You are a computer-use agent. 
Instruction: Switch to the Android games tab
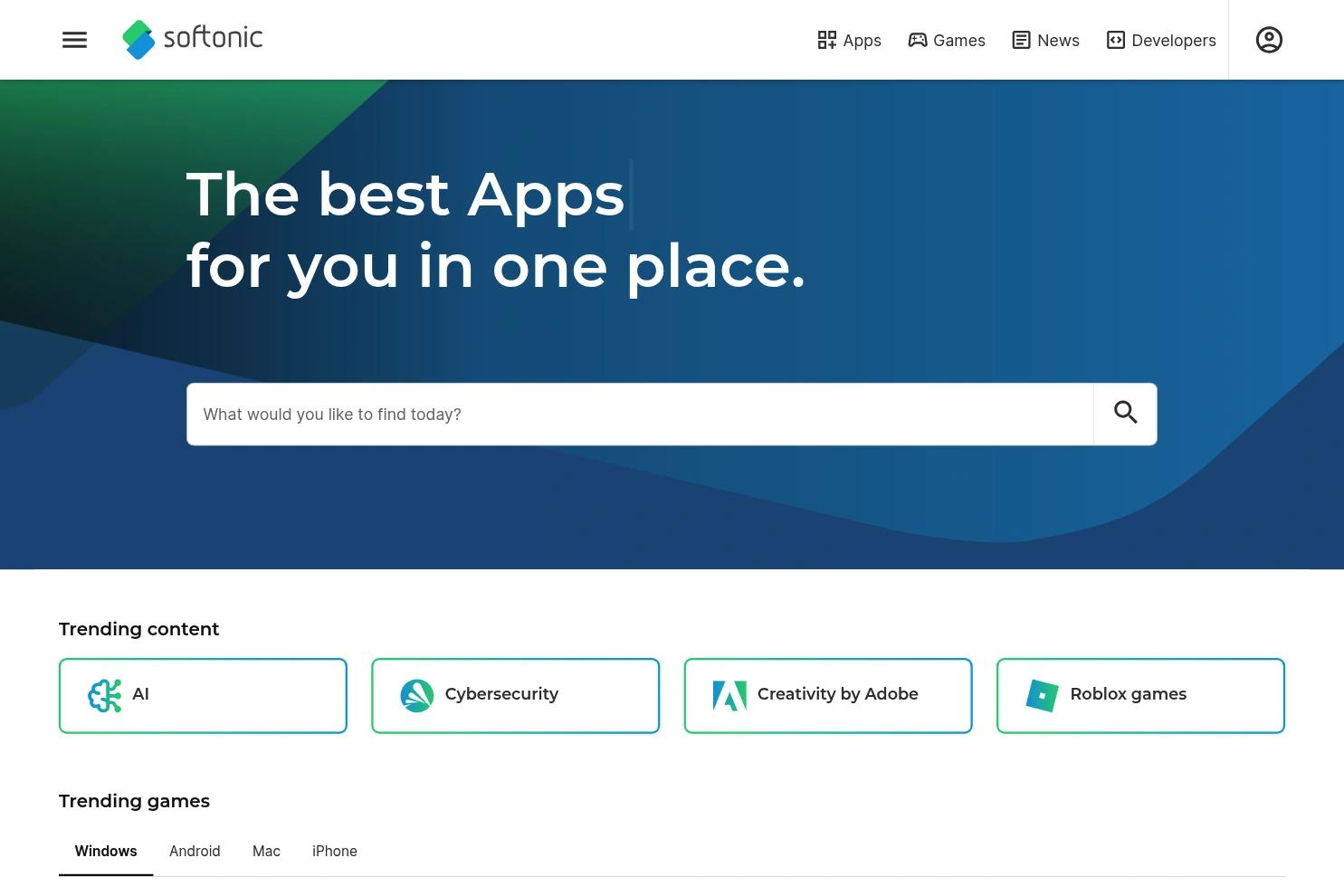tap(195, 851)
